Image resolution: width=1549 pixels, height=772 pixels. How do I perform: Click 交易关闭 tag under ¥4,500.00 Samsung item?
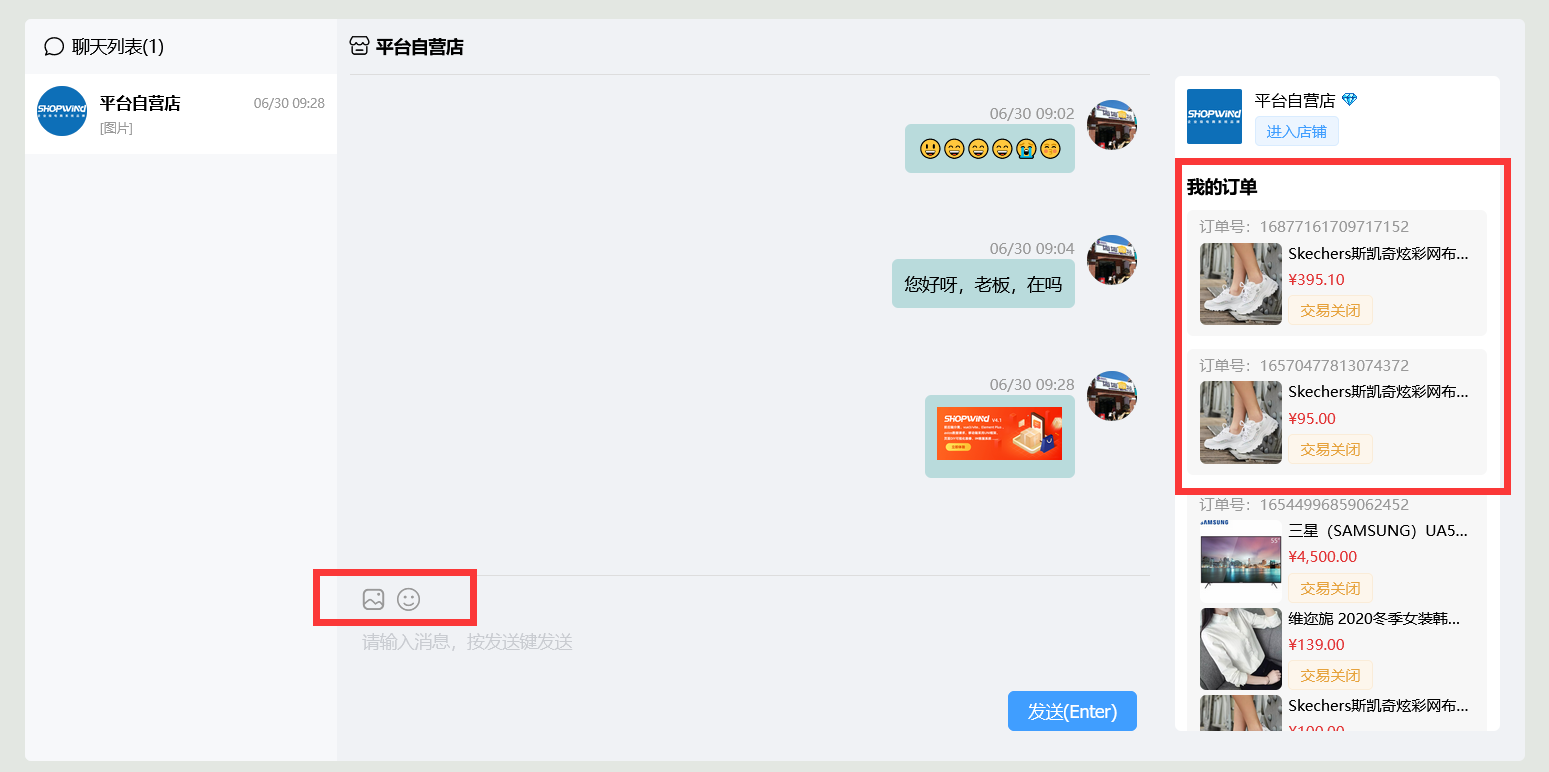[x=1330, y=588]
